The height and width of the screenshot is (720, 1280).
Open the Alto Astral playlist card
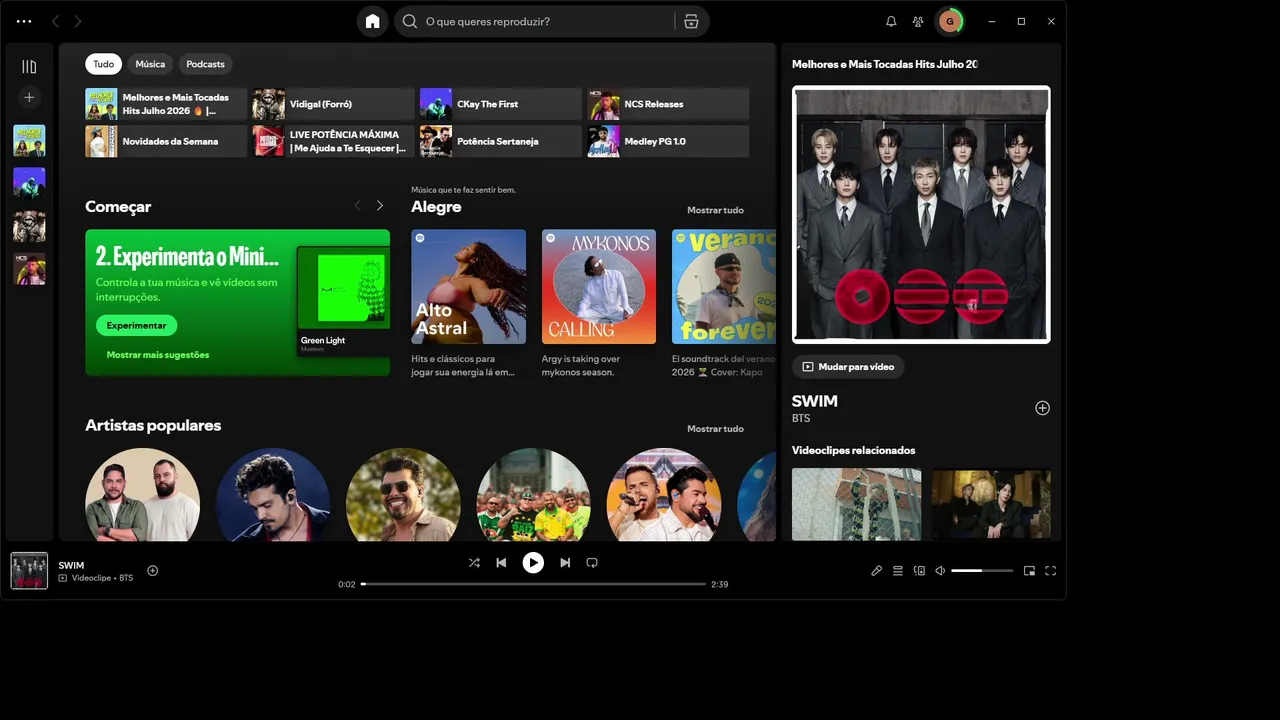coord(468,304)
